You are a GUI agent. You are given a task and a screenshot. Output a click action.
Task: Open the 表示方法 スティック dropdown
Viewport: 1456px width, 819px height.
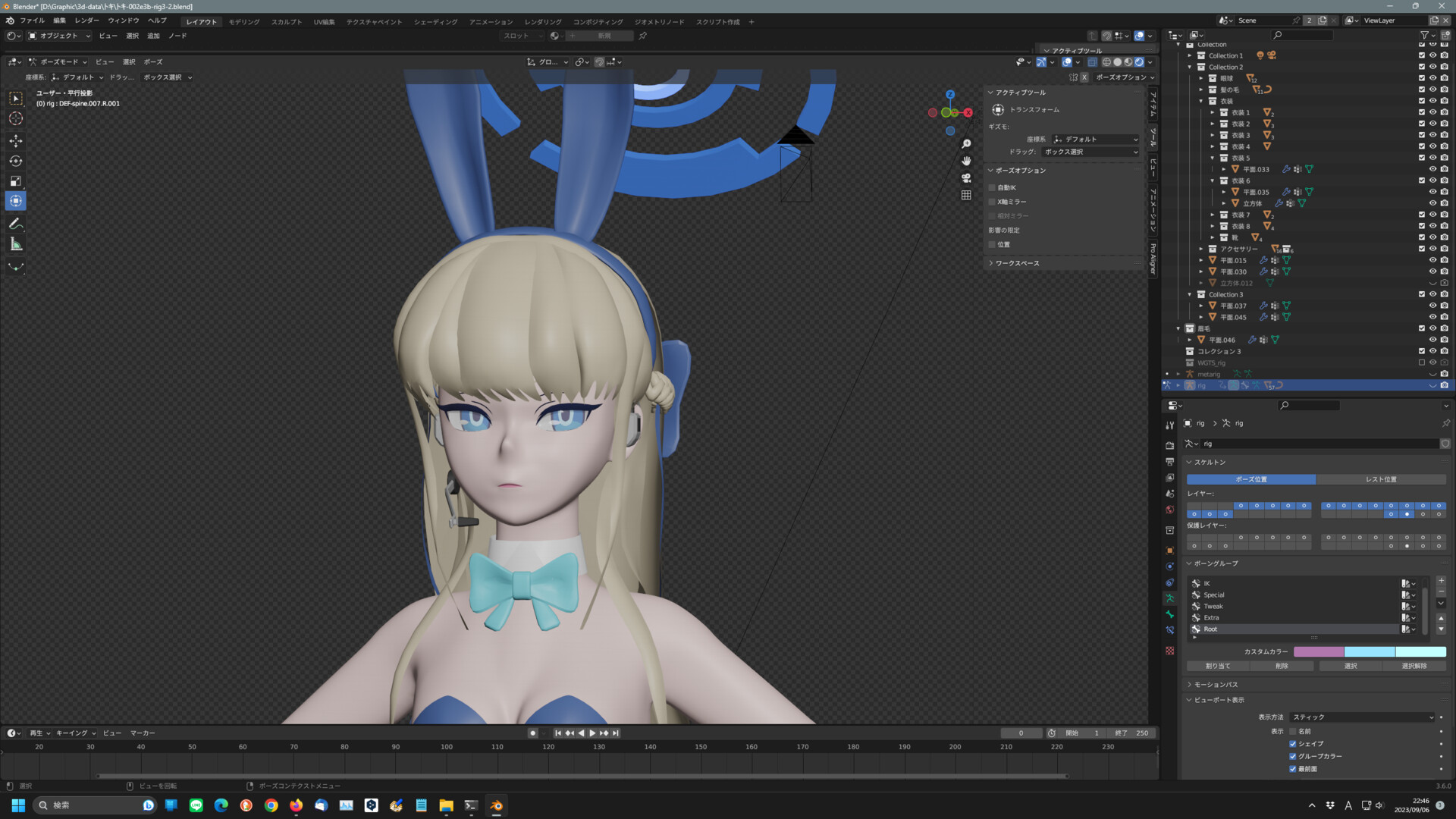coord(1361,717)
